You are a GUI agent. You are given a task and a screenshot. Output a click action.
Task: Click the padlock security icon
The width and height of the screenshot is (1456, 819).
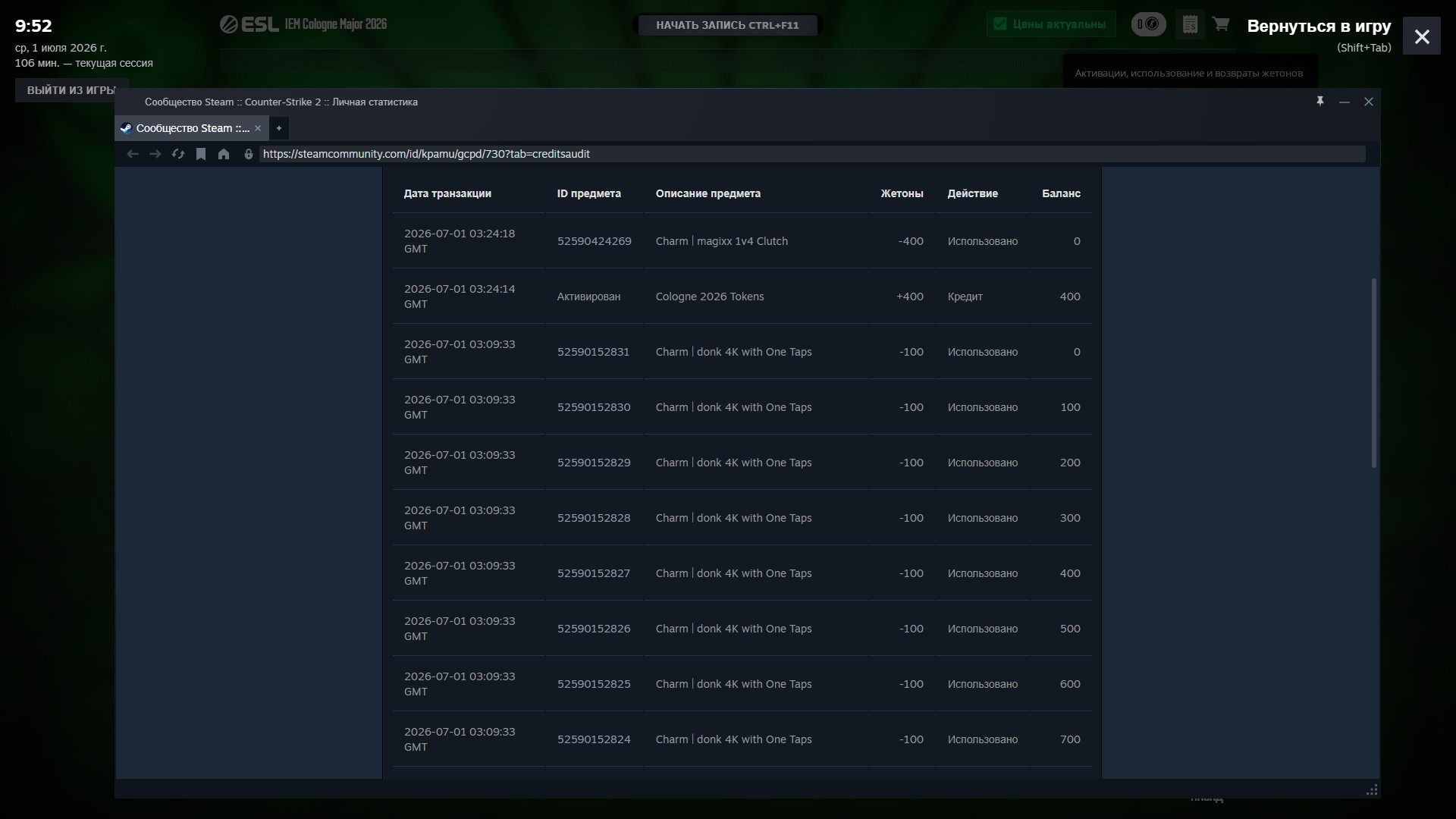[x=248, y=154]
